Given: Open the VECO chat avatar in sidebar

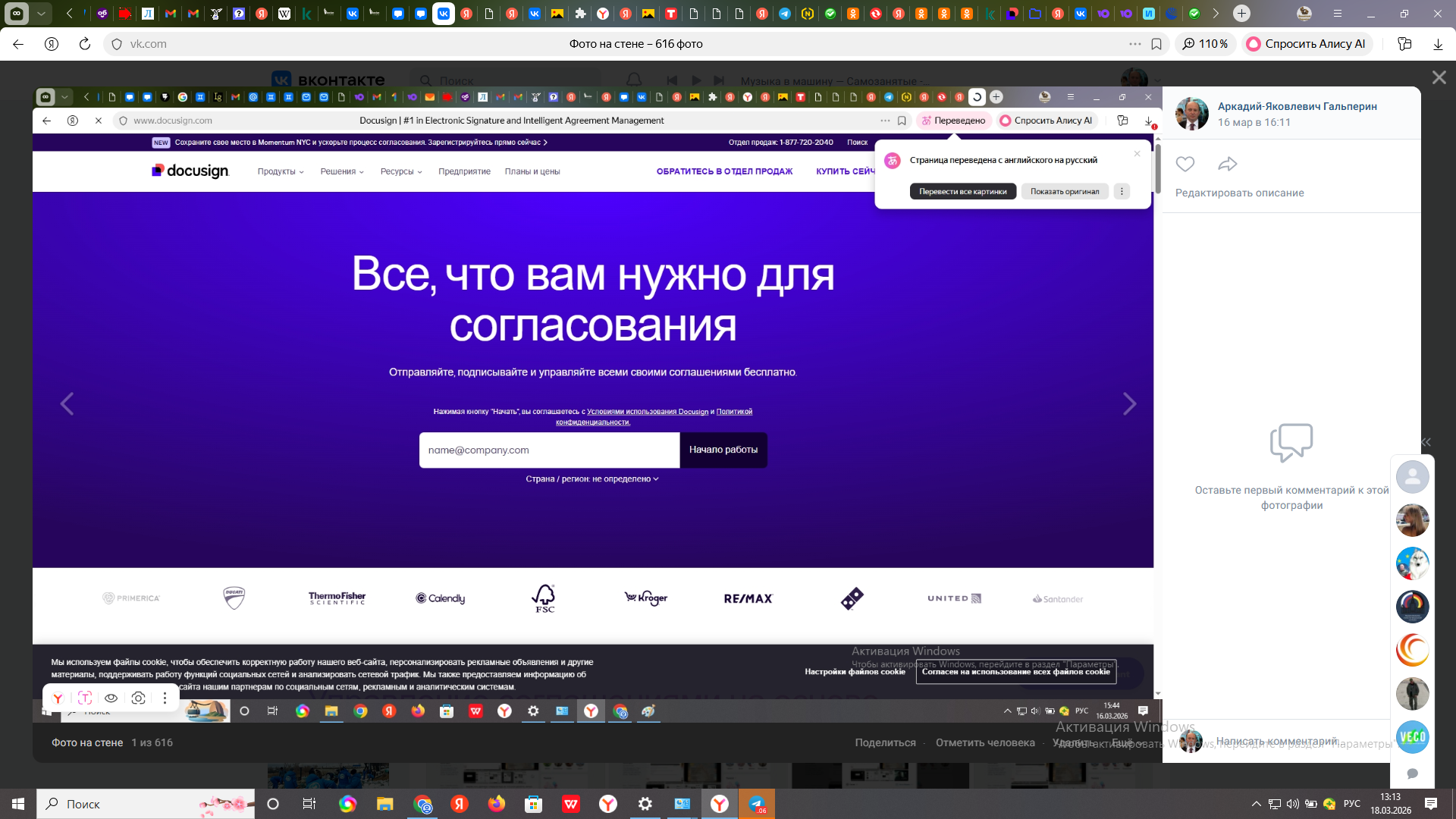Looking at the screenshot, I should 1412,737.
